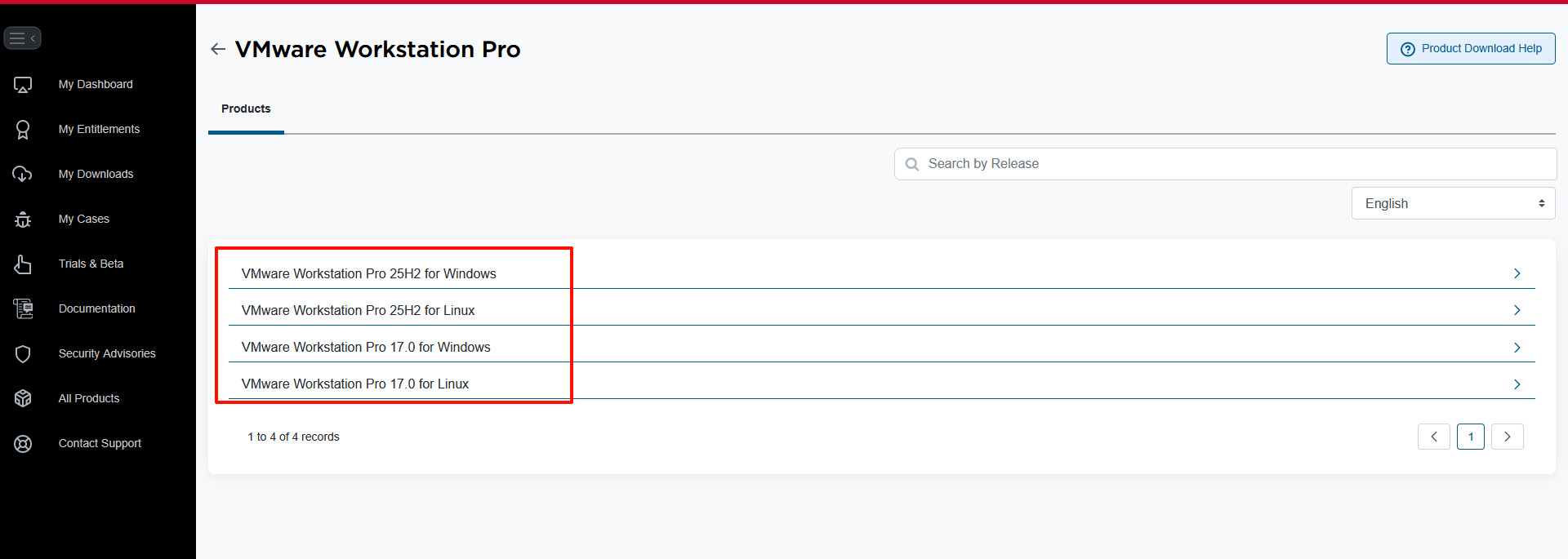The width and height of the screenshot is (1568, 559).
Task: Go to the next page of records
Action: click(x=1508, y=437)
